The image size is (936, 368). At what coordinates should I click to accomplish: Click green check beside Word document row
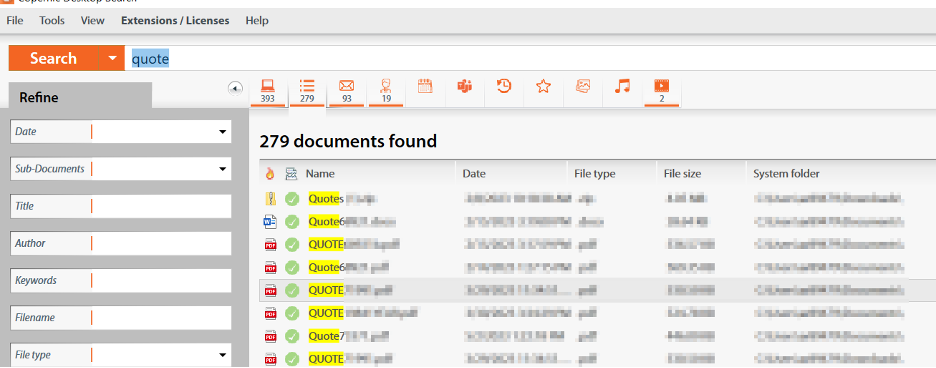point(292,222)
